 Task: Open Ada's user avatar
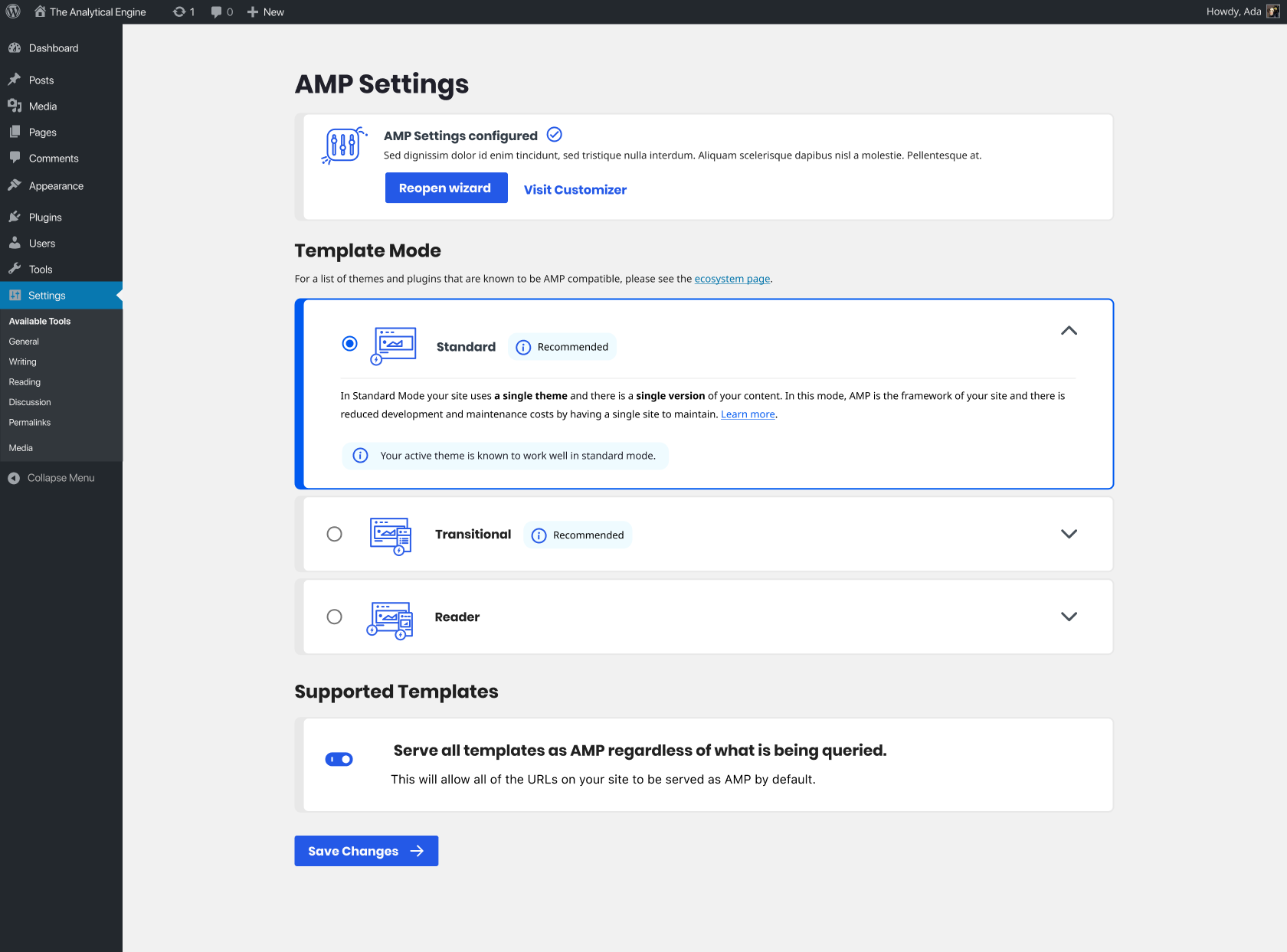click(x=1273, y=11)
